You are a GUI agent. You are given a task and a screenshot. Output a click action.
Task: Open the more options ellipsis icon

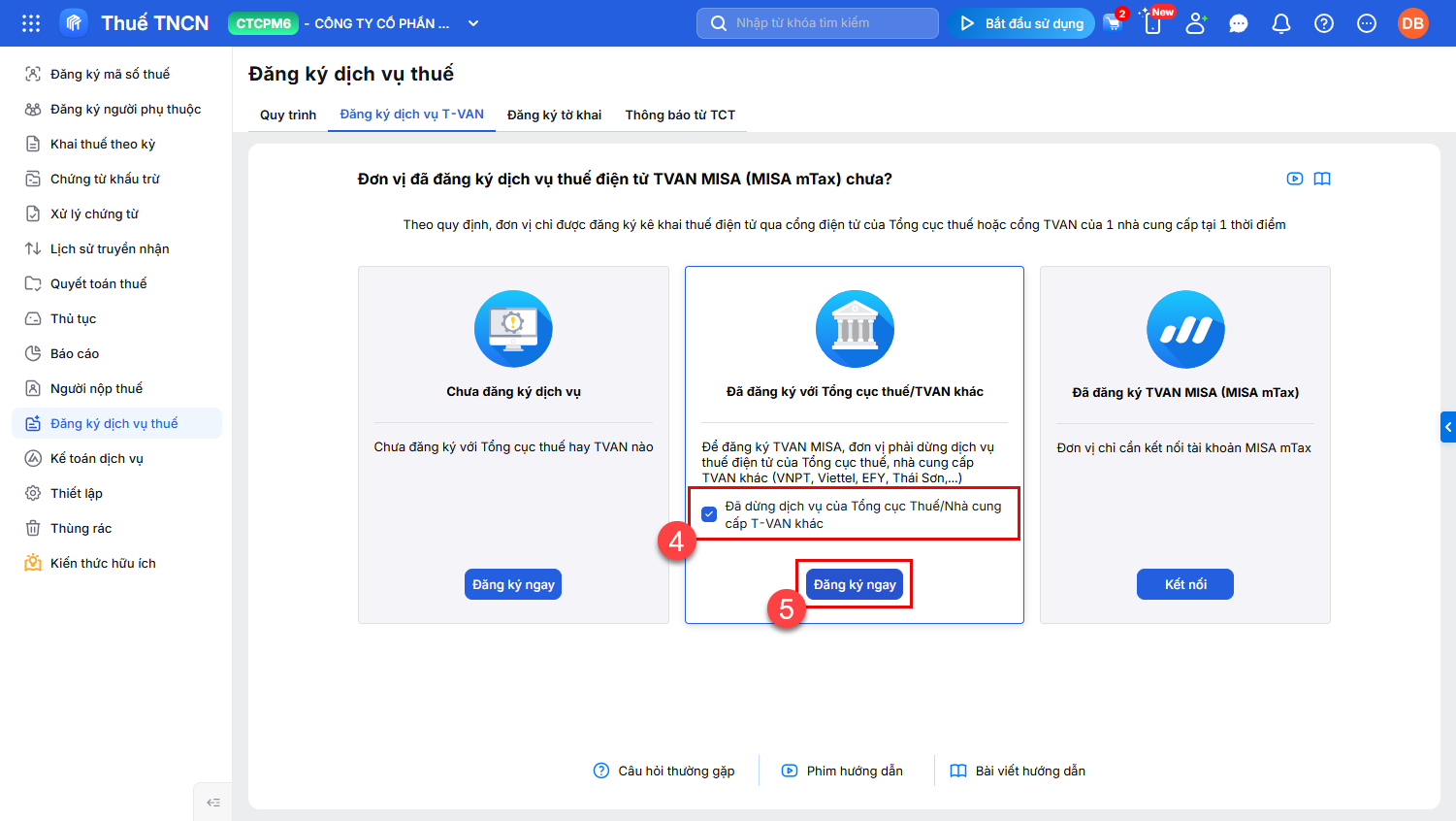click(1367, 23)
